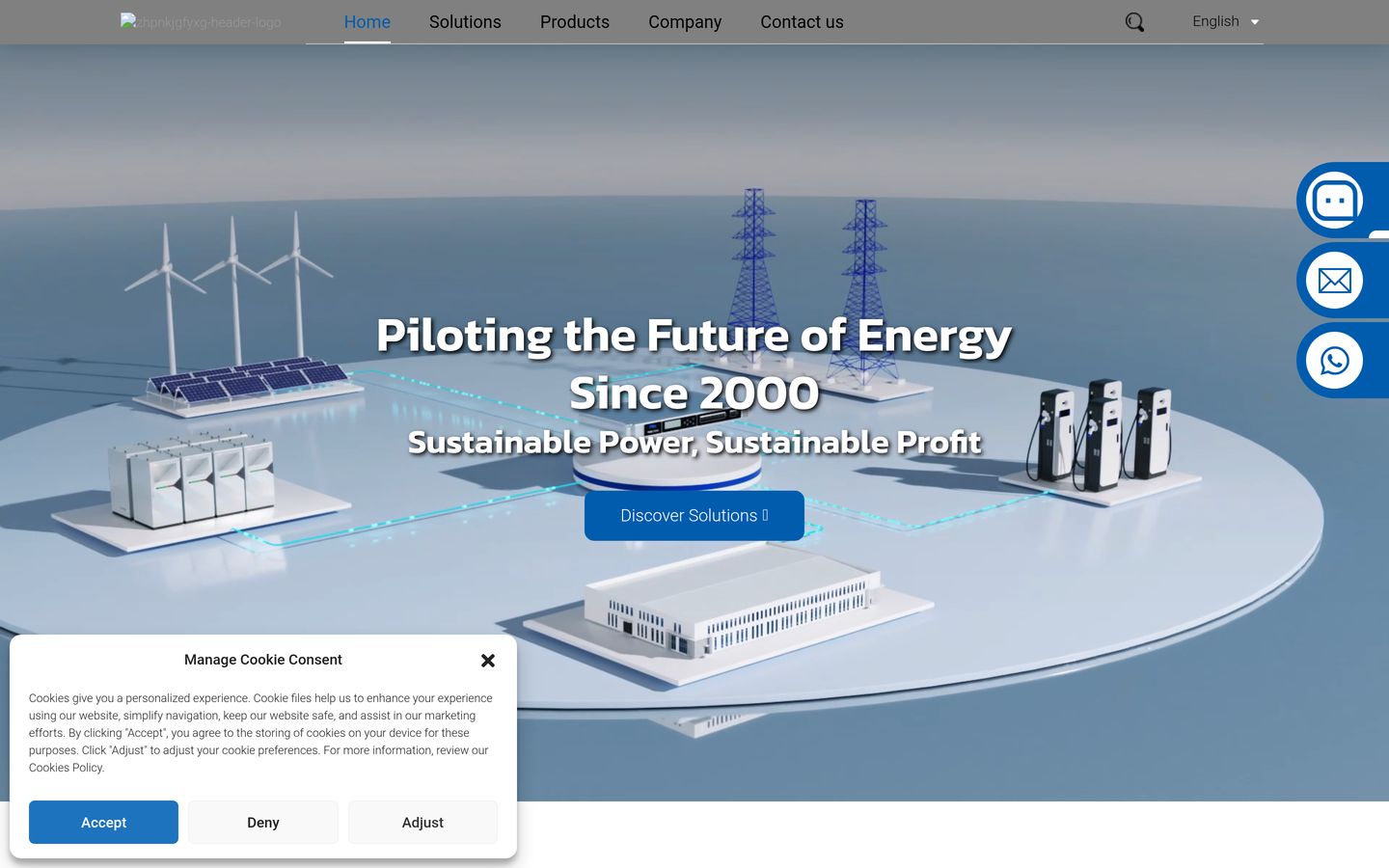Expand the English language dropdown

tap(1226, 21)
